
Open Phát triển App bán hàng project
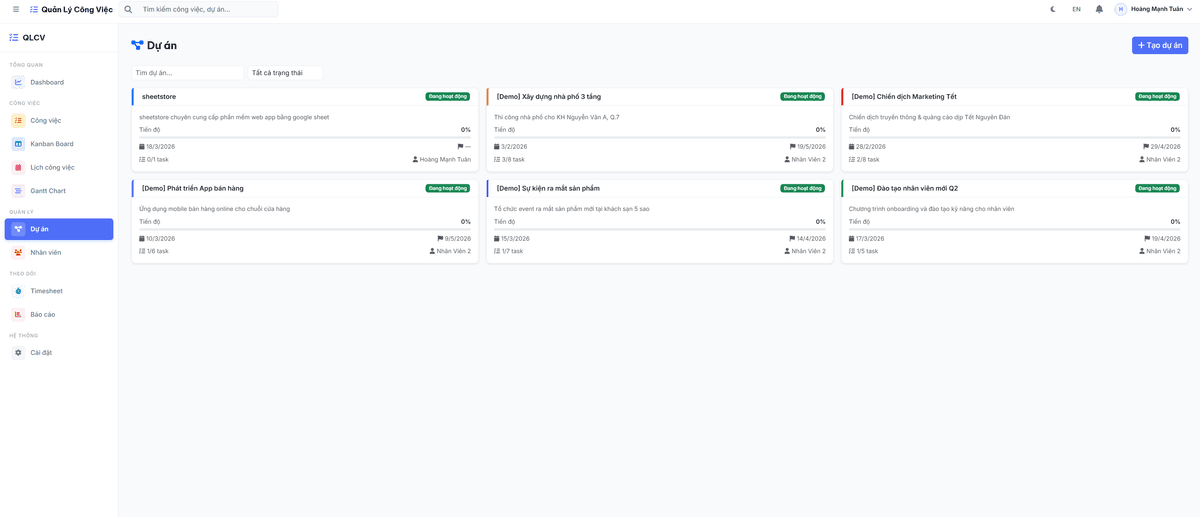tap(192, 188)
